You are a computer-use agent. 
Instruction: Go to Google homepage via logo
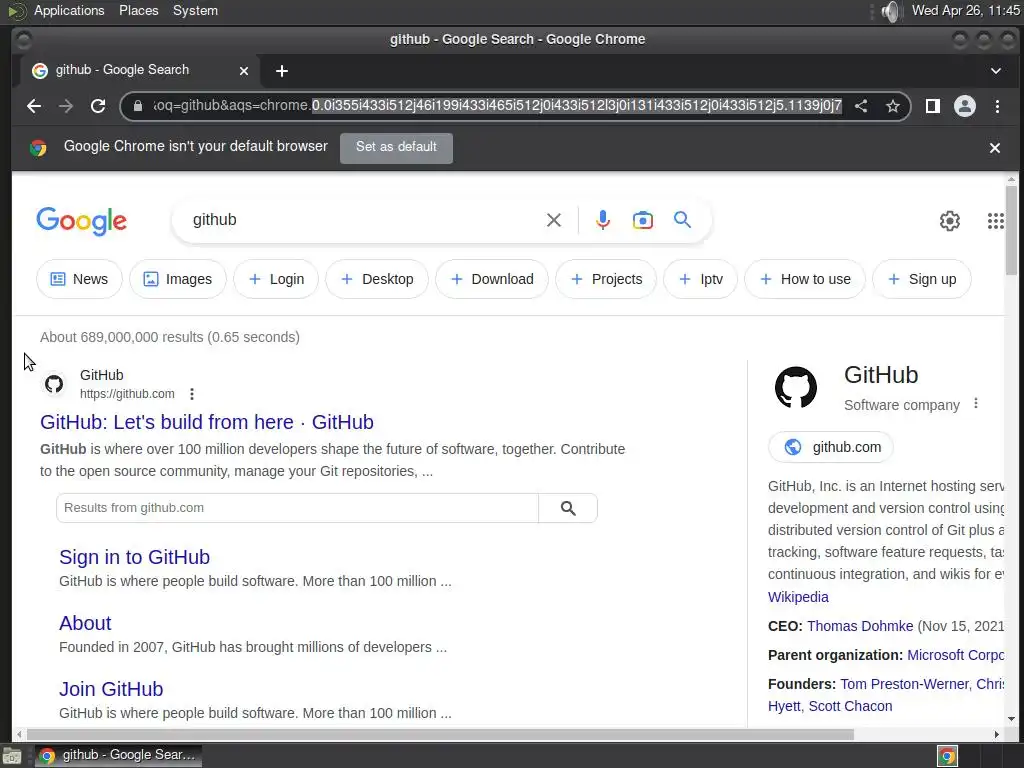(82, 221)
